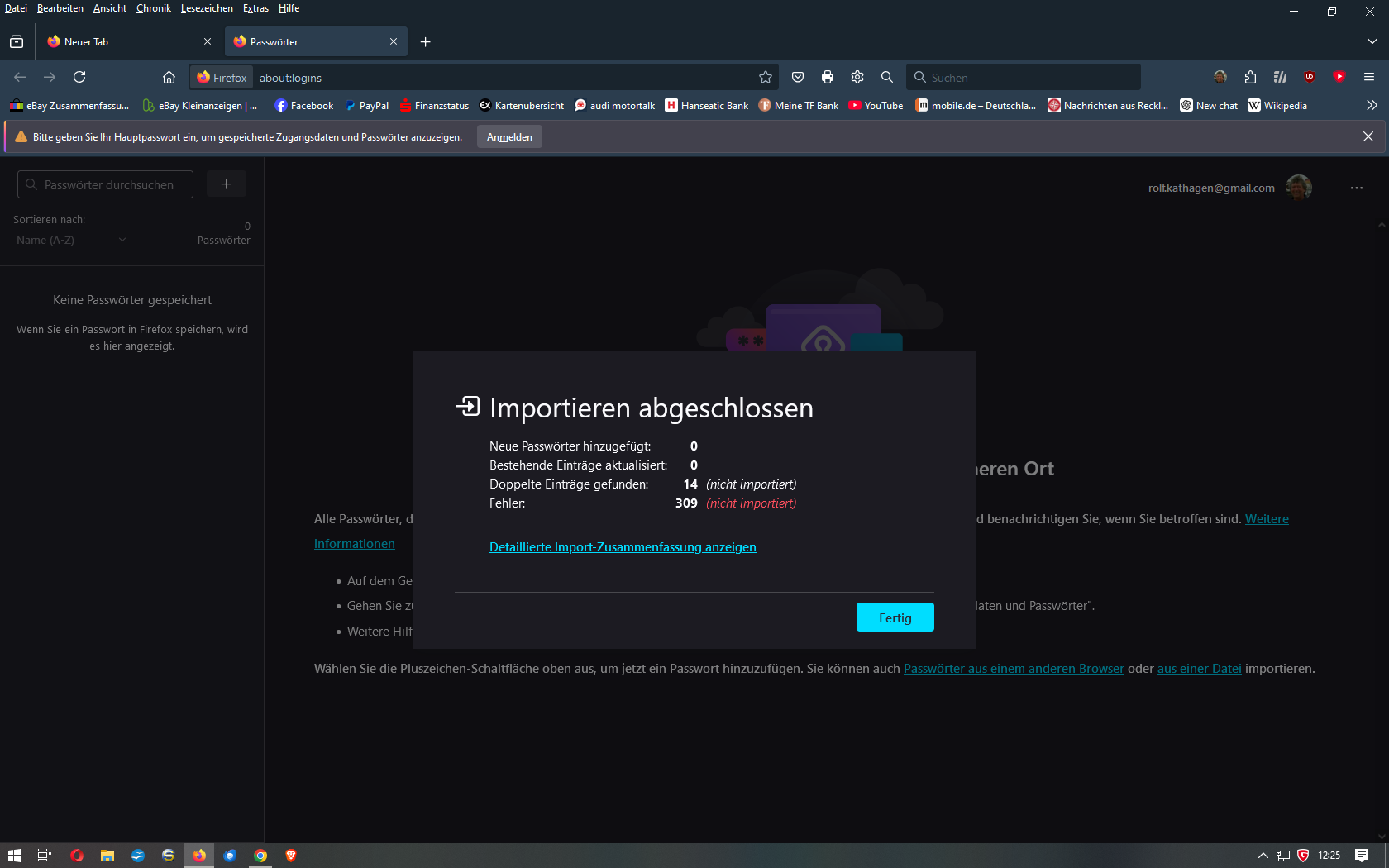Open the Firefox hamburger application menu
The image size is (1389, 868).
coord(1369,77)
